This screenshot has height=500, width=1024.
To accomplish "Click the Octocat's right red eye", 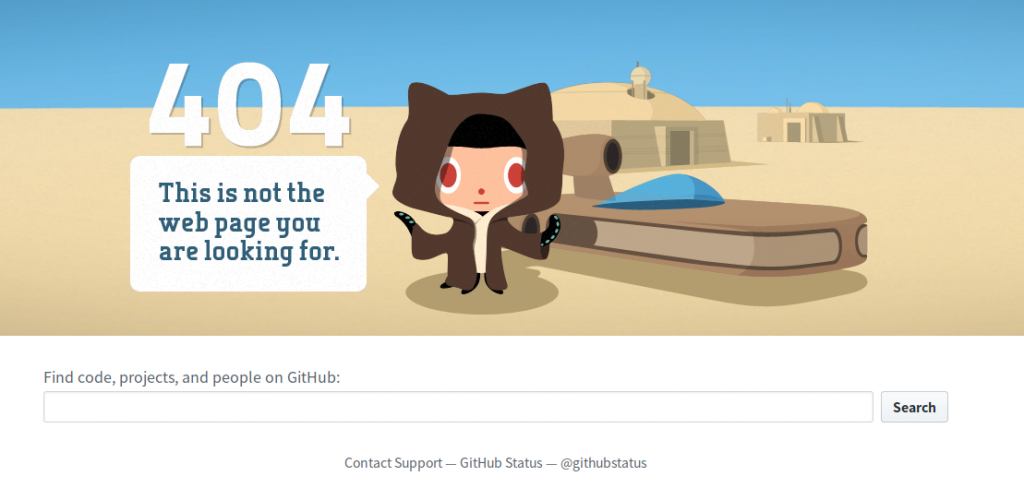I will pyautogui.click(x=516, y=175).
